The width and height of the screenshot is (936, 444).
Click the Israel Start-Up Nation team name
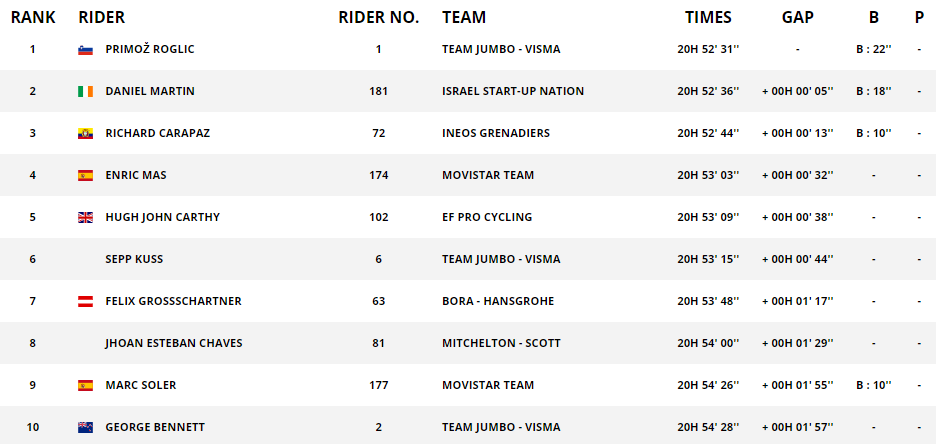click(x=513, y=91)
